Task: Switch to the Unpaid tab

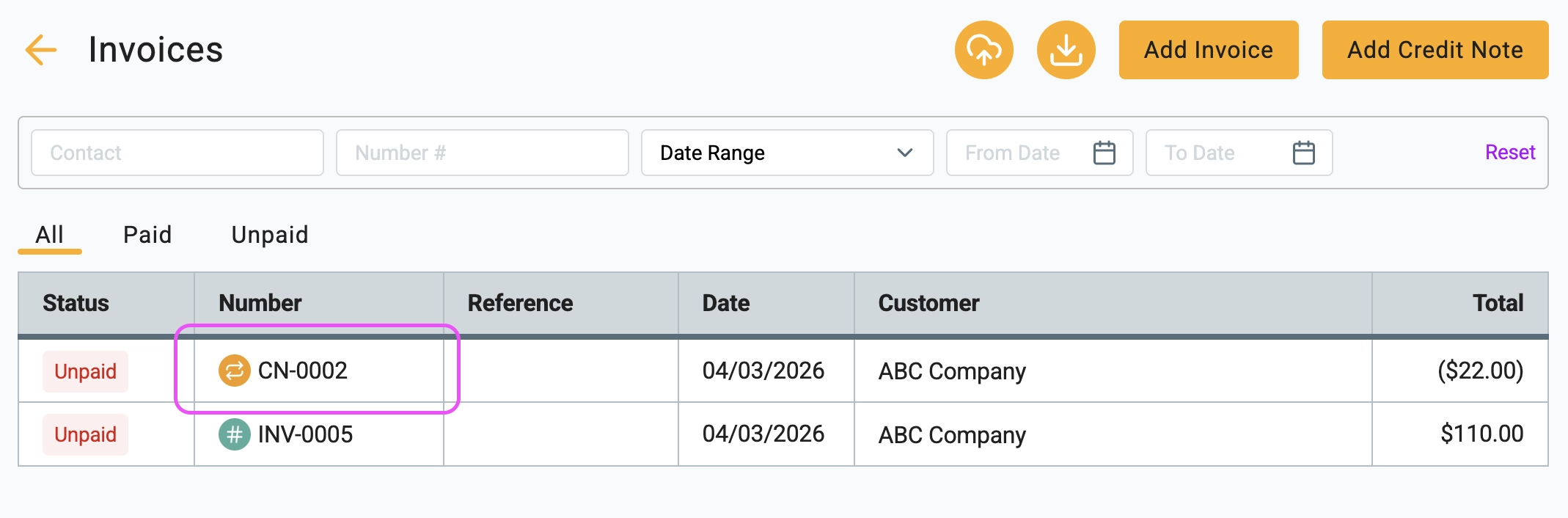Action: tap(270, 235)
